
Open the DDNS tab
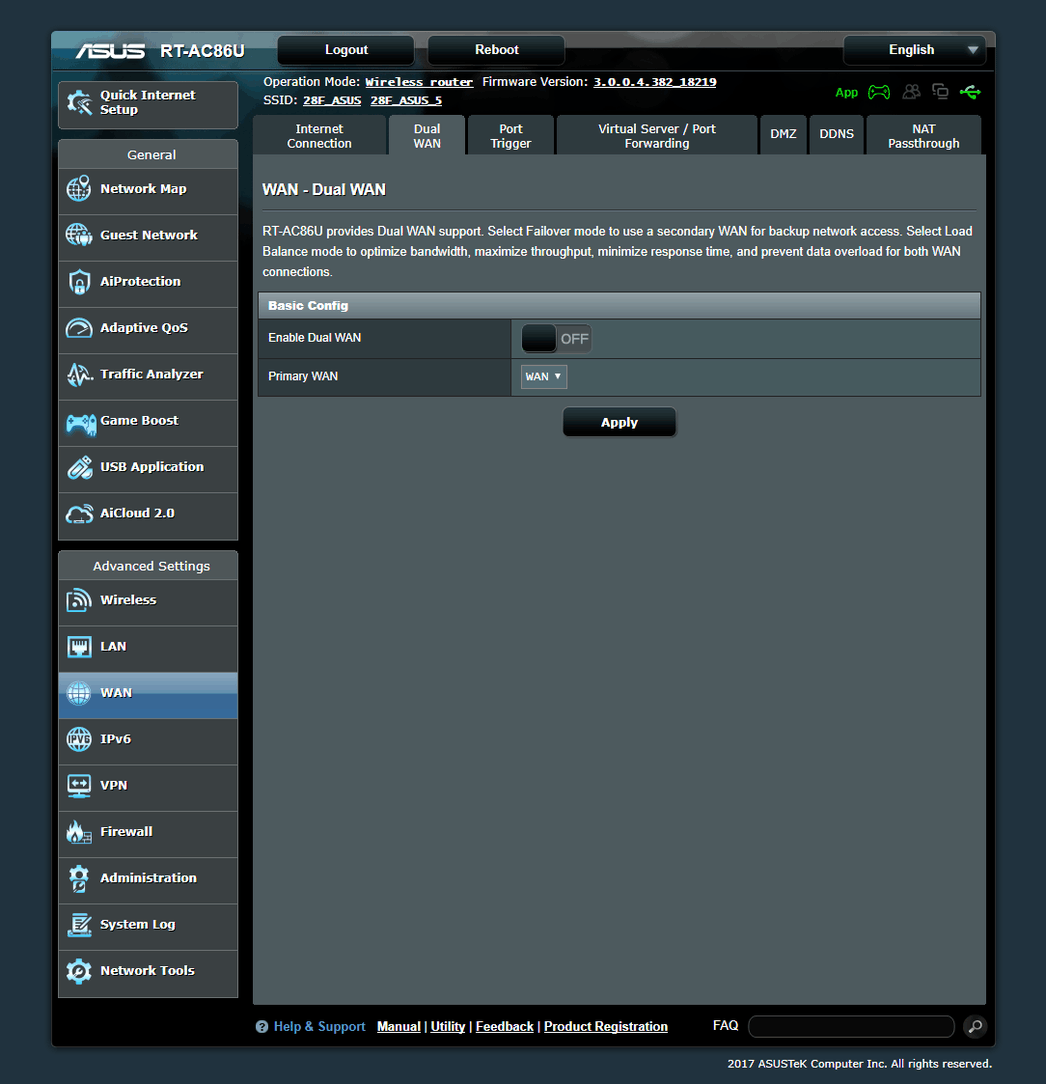[x=837, y=136]
